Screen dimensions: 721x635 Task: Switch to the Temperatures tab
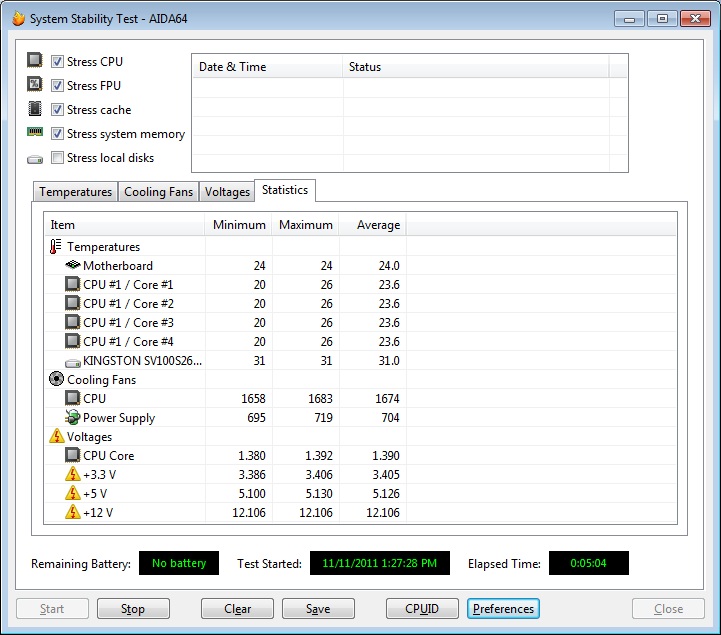[x=75, y=192]
